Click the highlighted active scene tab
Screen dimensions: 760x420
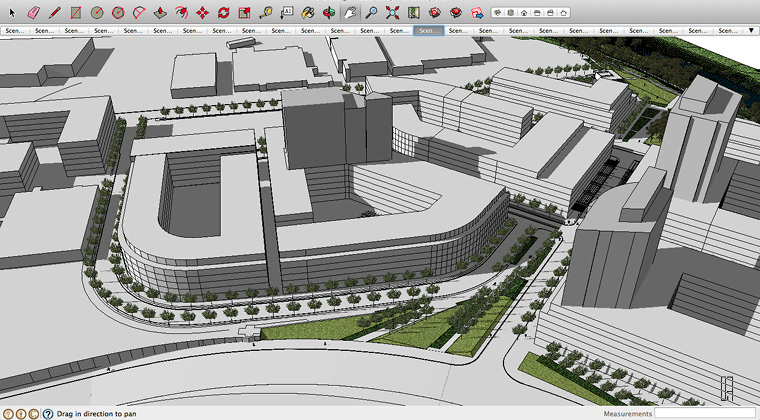click(428, 31)
